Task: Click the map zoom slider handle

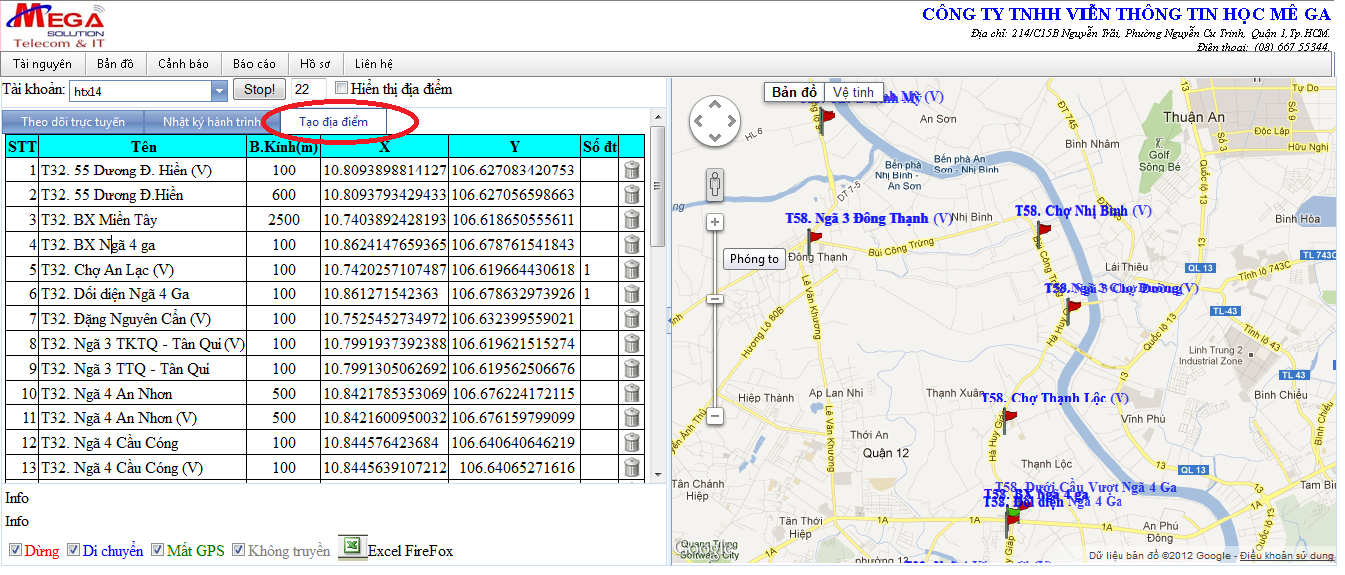Action: (715, 299)
